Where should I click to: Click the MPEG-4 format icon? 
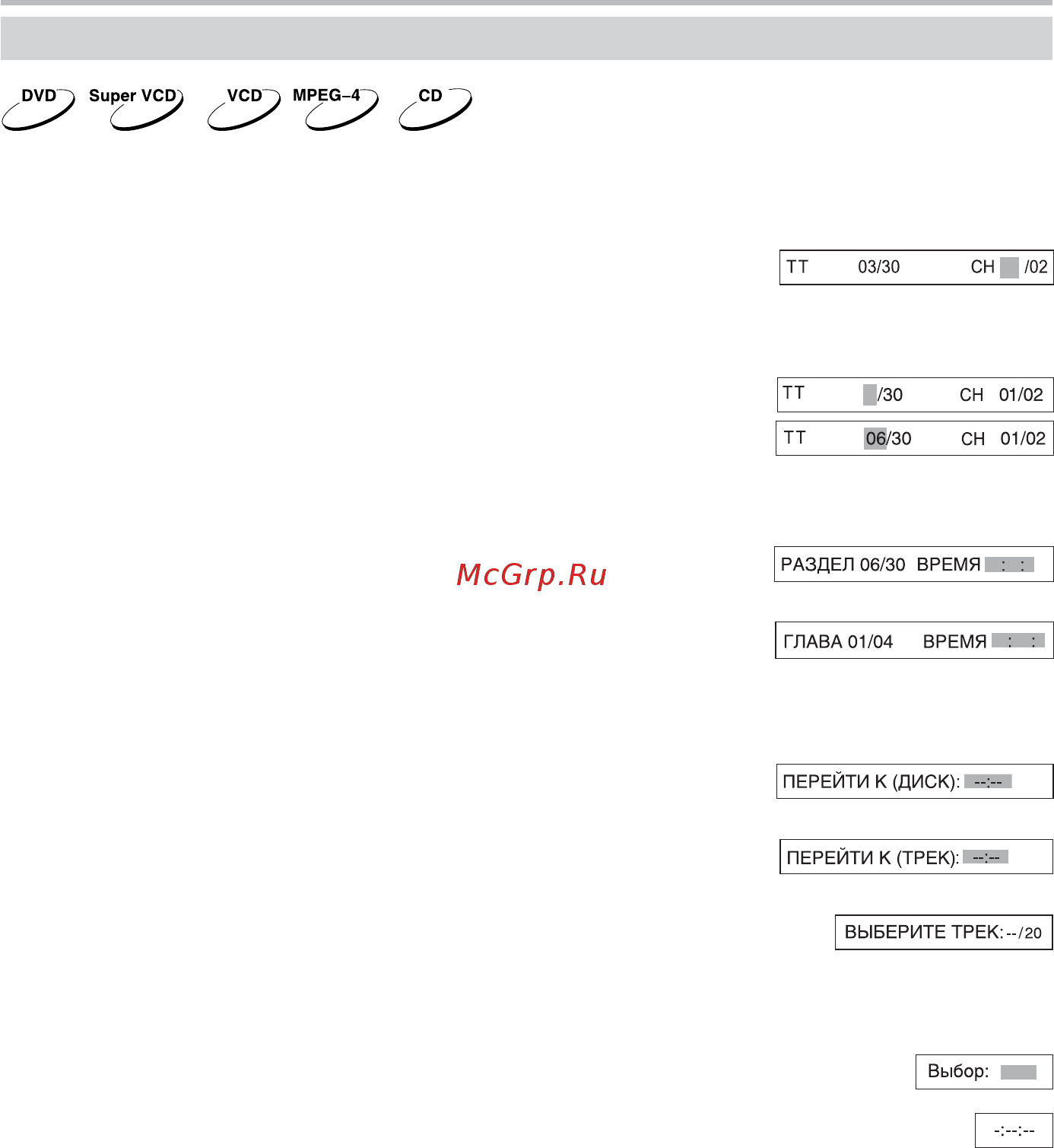coord(335,109)
